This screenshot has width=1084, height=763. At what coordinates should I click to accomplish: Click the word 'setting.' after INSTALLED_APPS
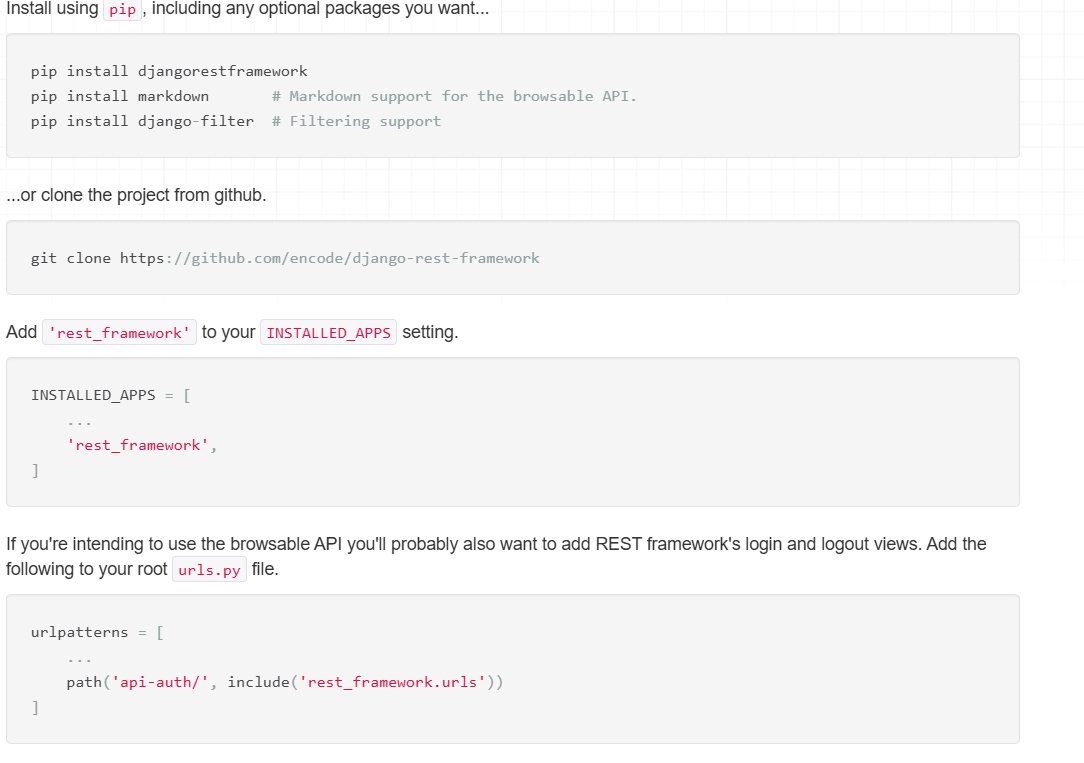pyautogui.click(x=430, y=332)
